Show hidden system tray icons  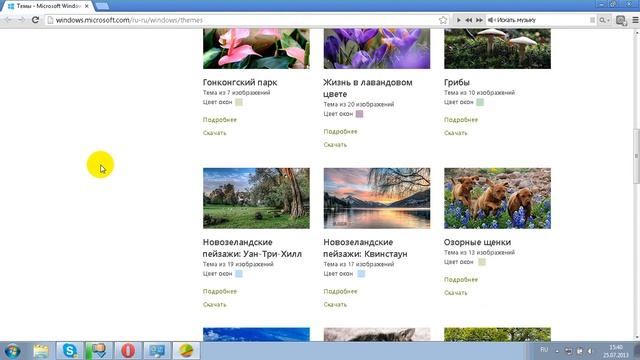[557, 351]
